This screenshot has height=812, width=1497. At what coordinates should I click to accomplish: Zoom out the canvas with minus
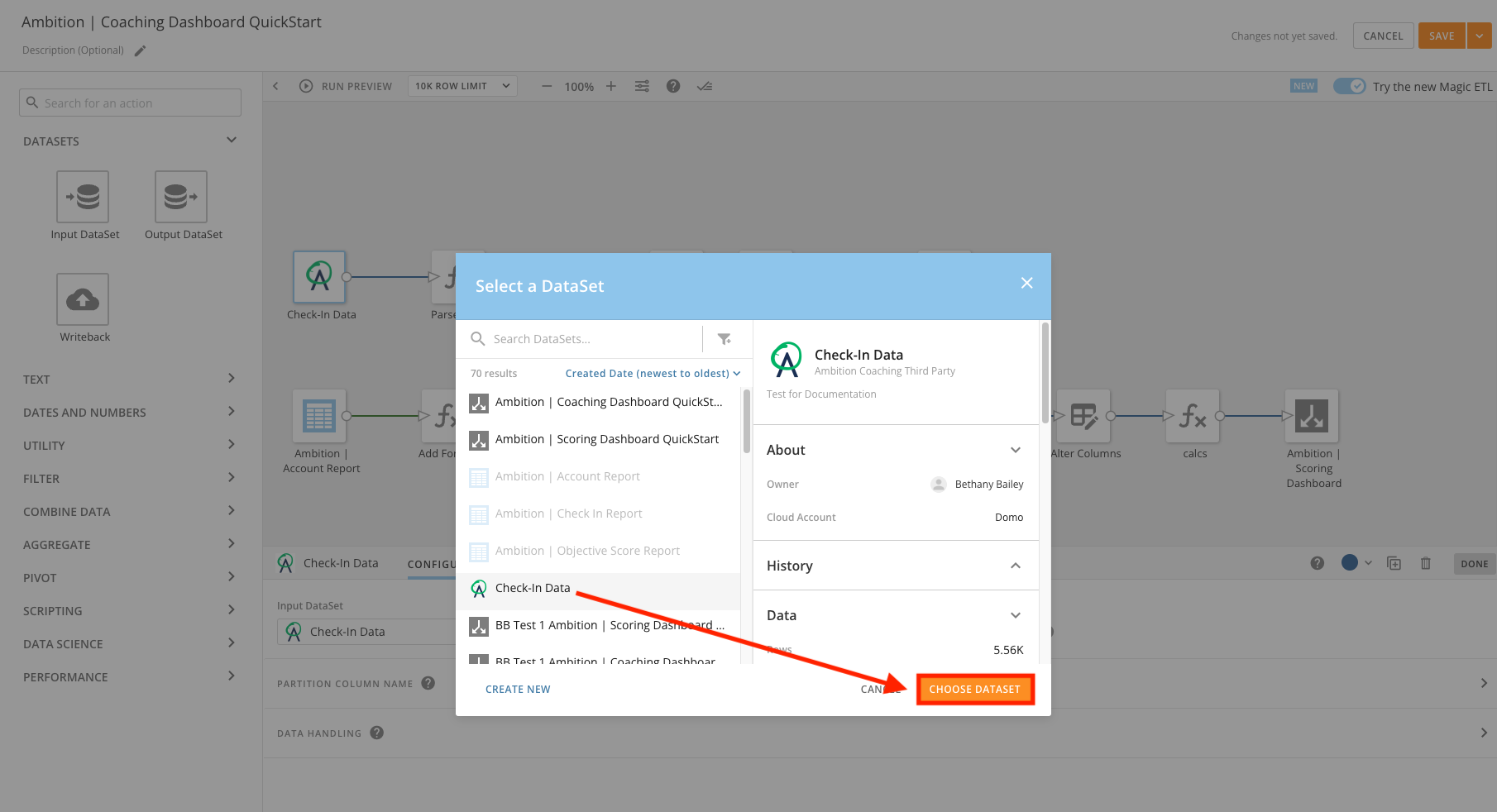click(x=547, y=86)
